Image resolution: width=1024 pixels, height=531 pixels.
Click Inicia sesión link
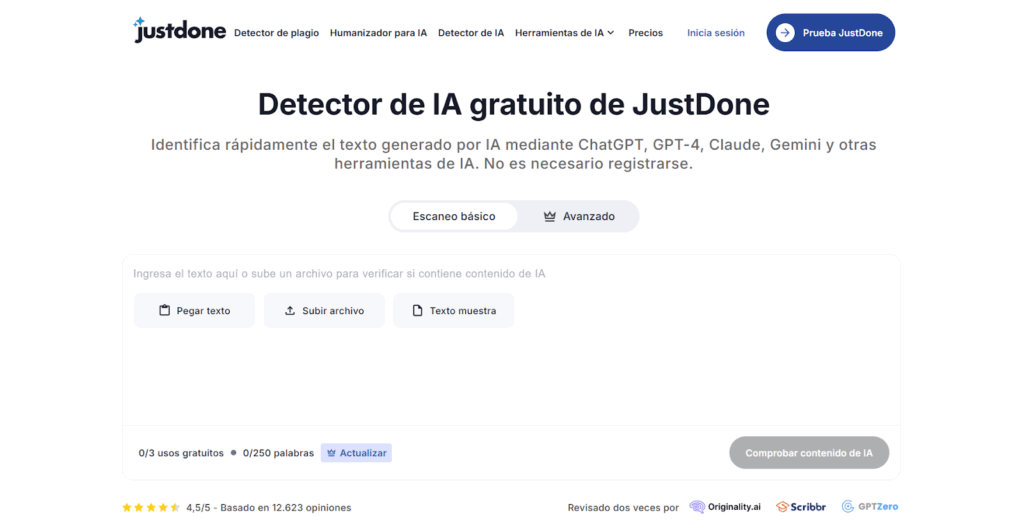pos(716,33)
